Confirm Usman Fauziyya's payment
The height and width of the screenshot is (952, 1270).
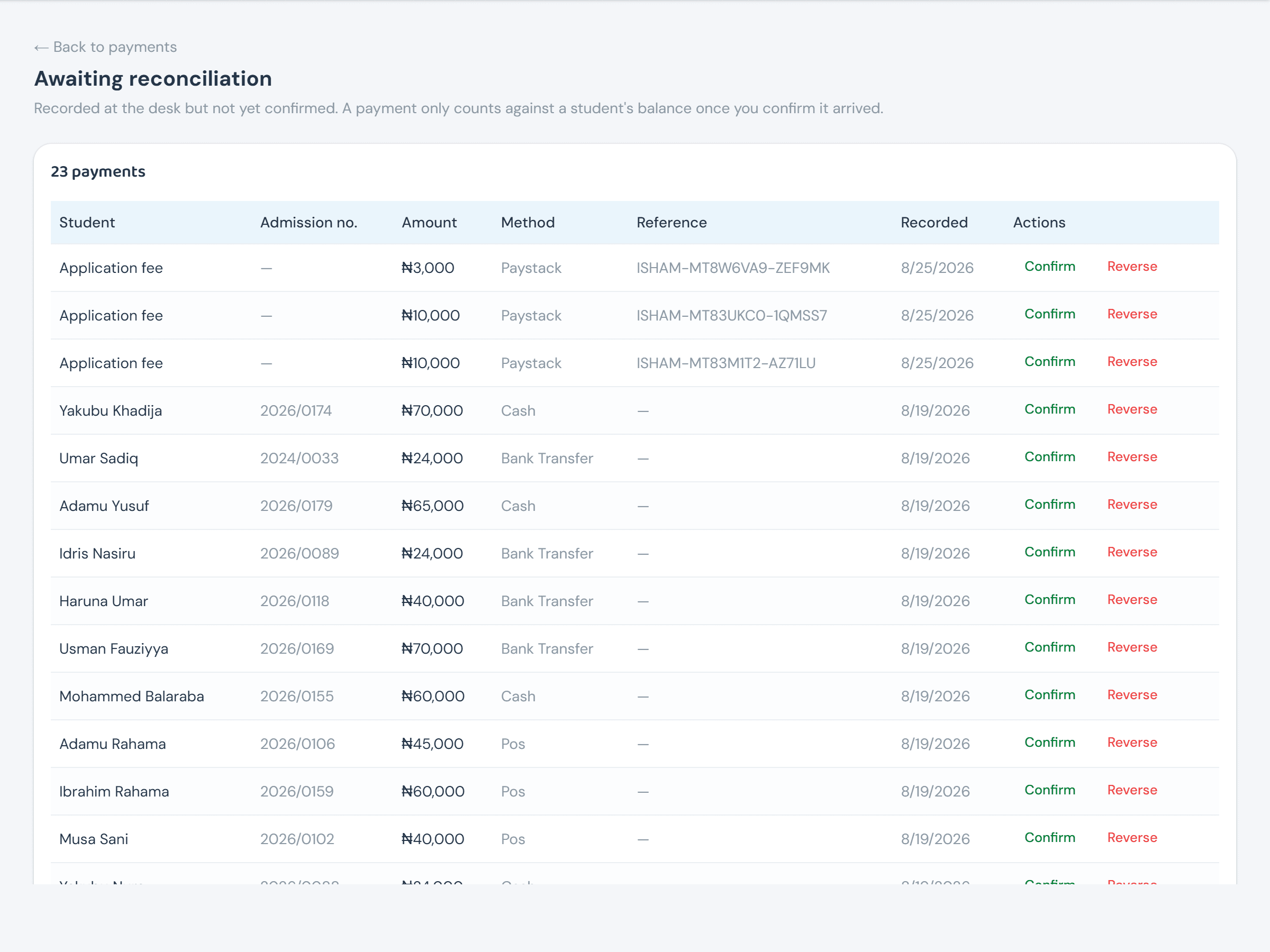click(x=1049, y=647)
